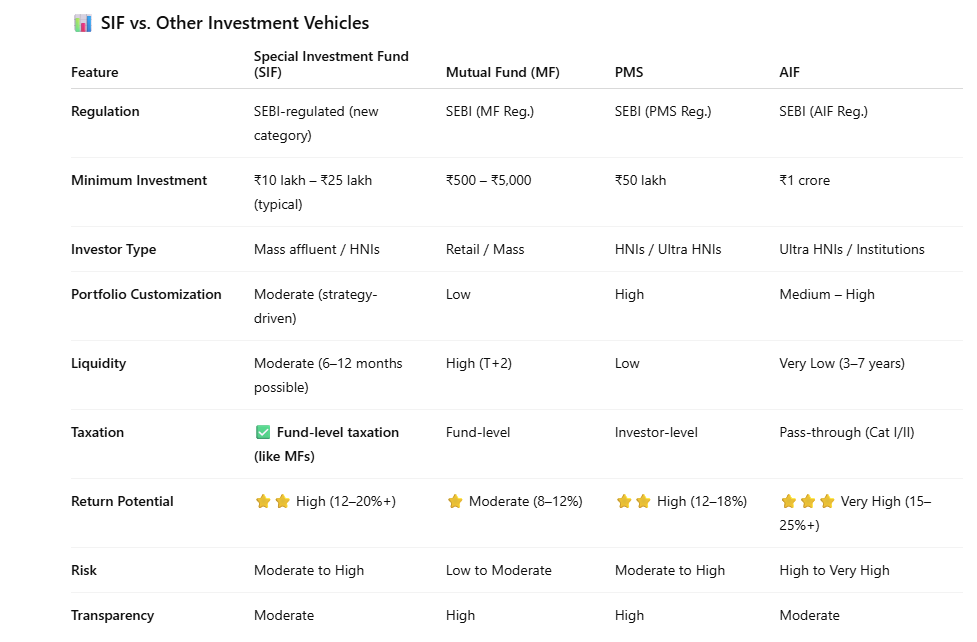Click the Portfolio Customization row label
The width and height of the screenshot is (977, 642).
click(146, 295)
